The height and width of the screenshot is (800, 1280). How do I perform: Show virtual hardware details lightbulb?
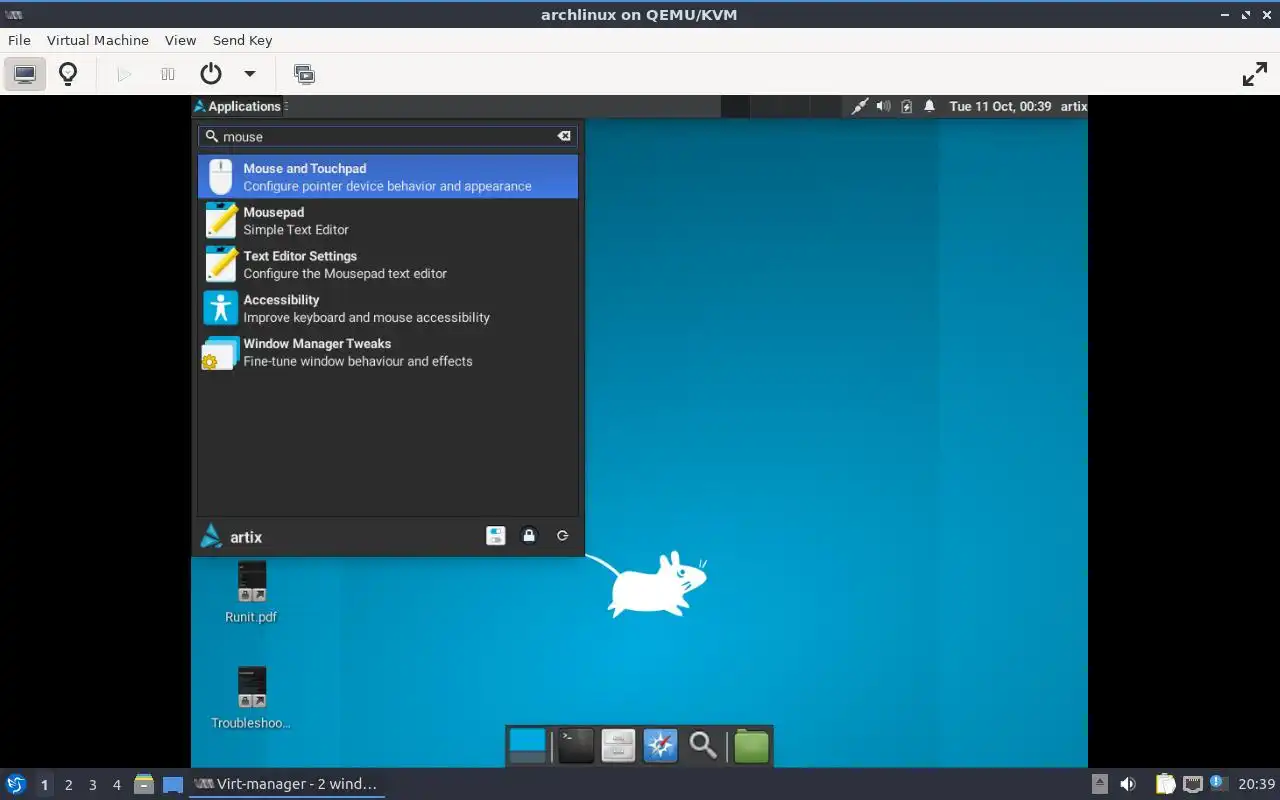[x=68, y=74]
